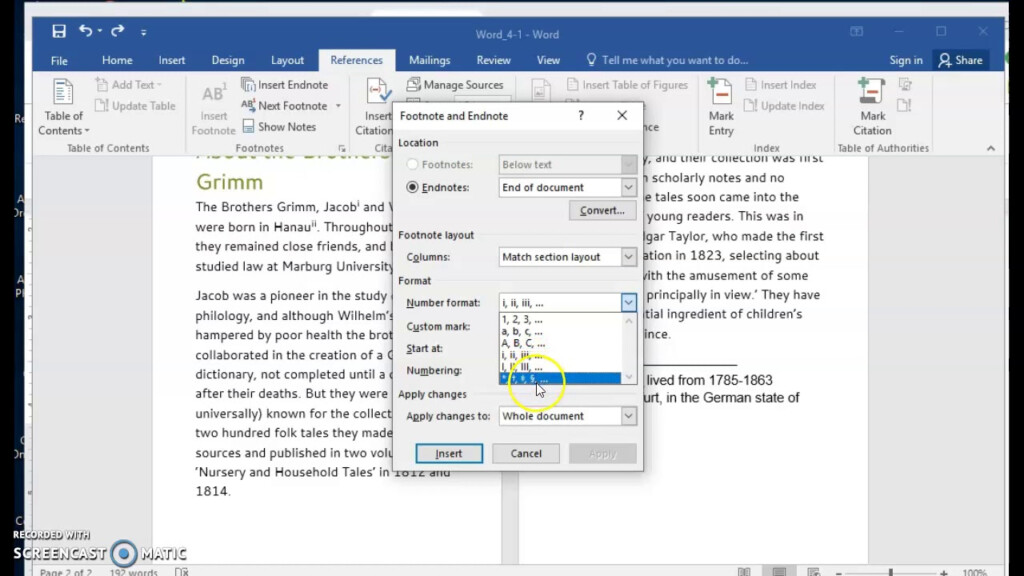Image resolution: width=1024 pixels, height=576 pixels.
Task: Click the Insert Table of Authorities icon
Action: [905, 84]
